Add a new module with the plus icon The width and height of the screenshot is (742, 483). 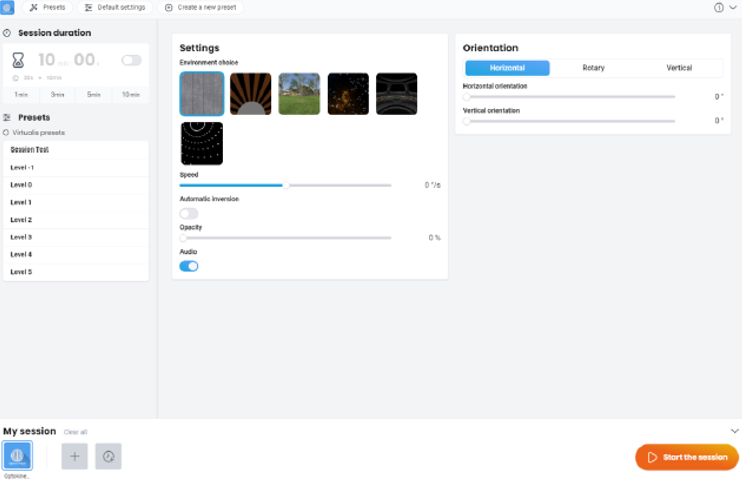pos(74,456)
